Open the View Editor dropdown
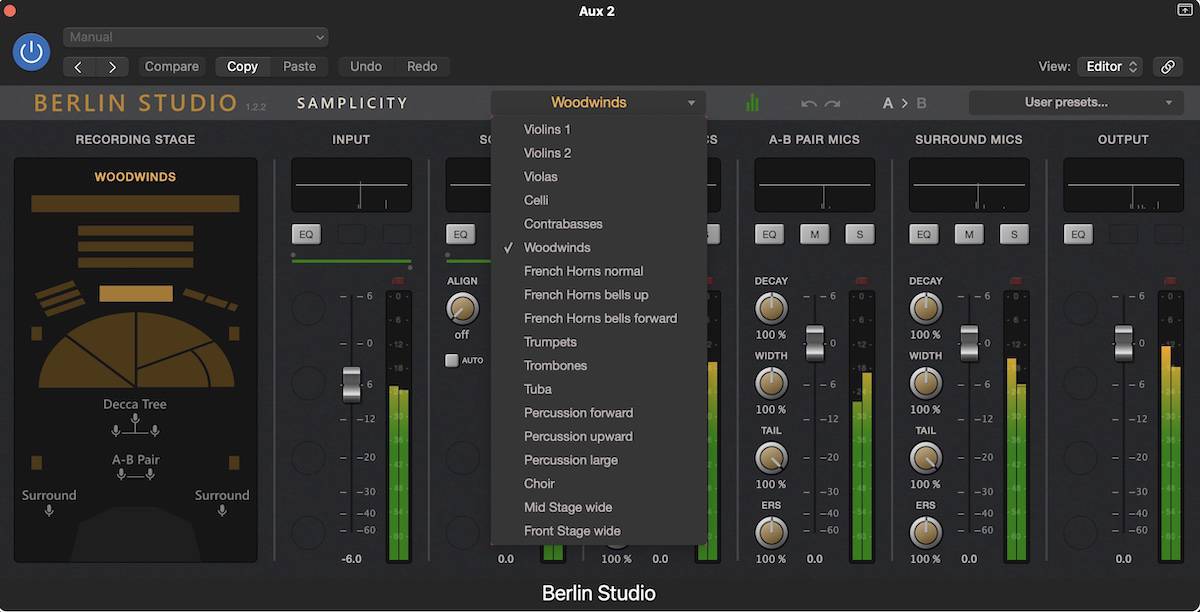1200x612 pixels. tap(1110, 67)
